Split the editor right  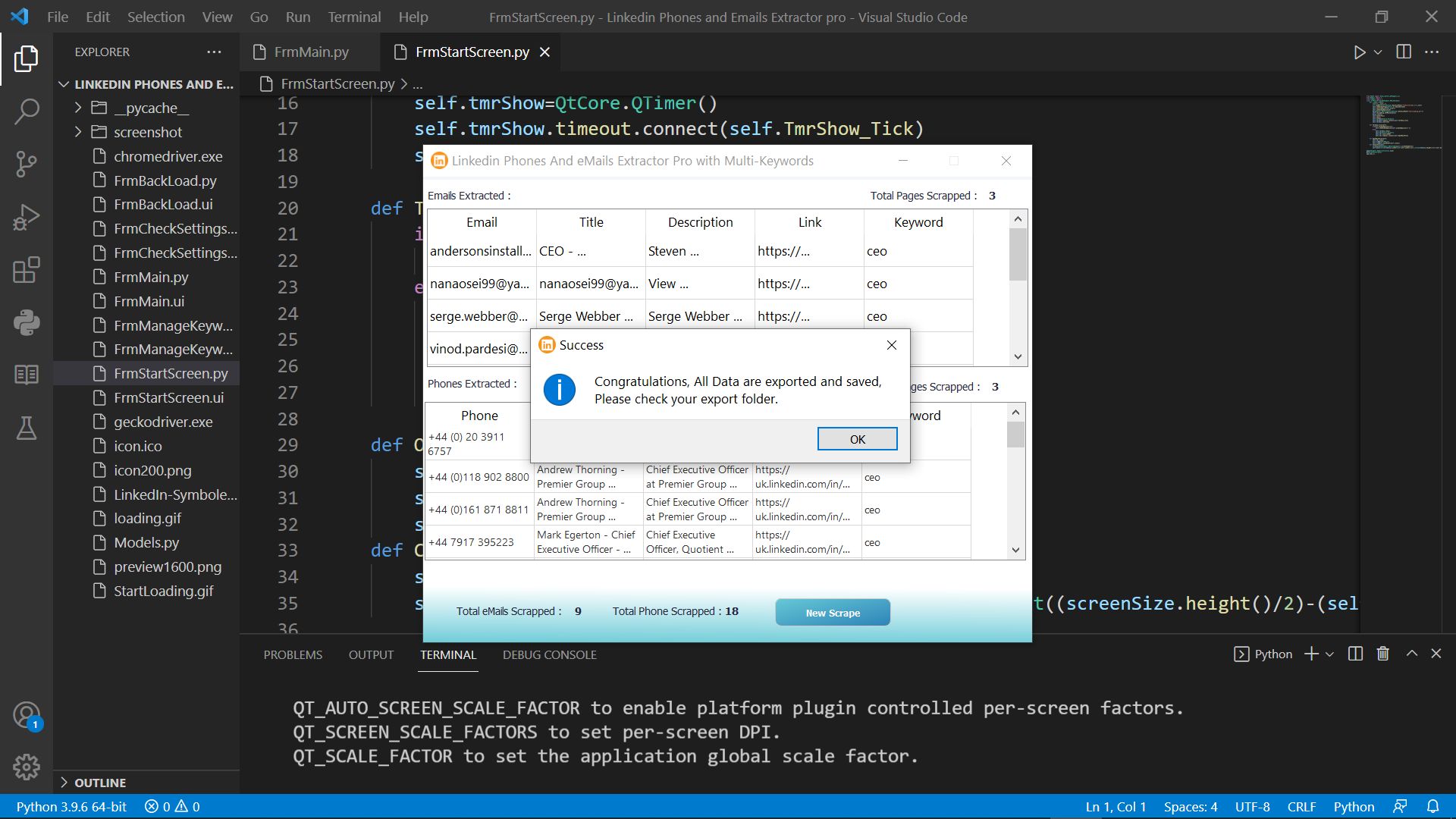tap(1404, 52)
